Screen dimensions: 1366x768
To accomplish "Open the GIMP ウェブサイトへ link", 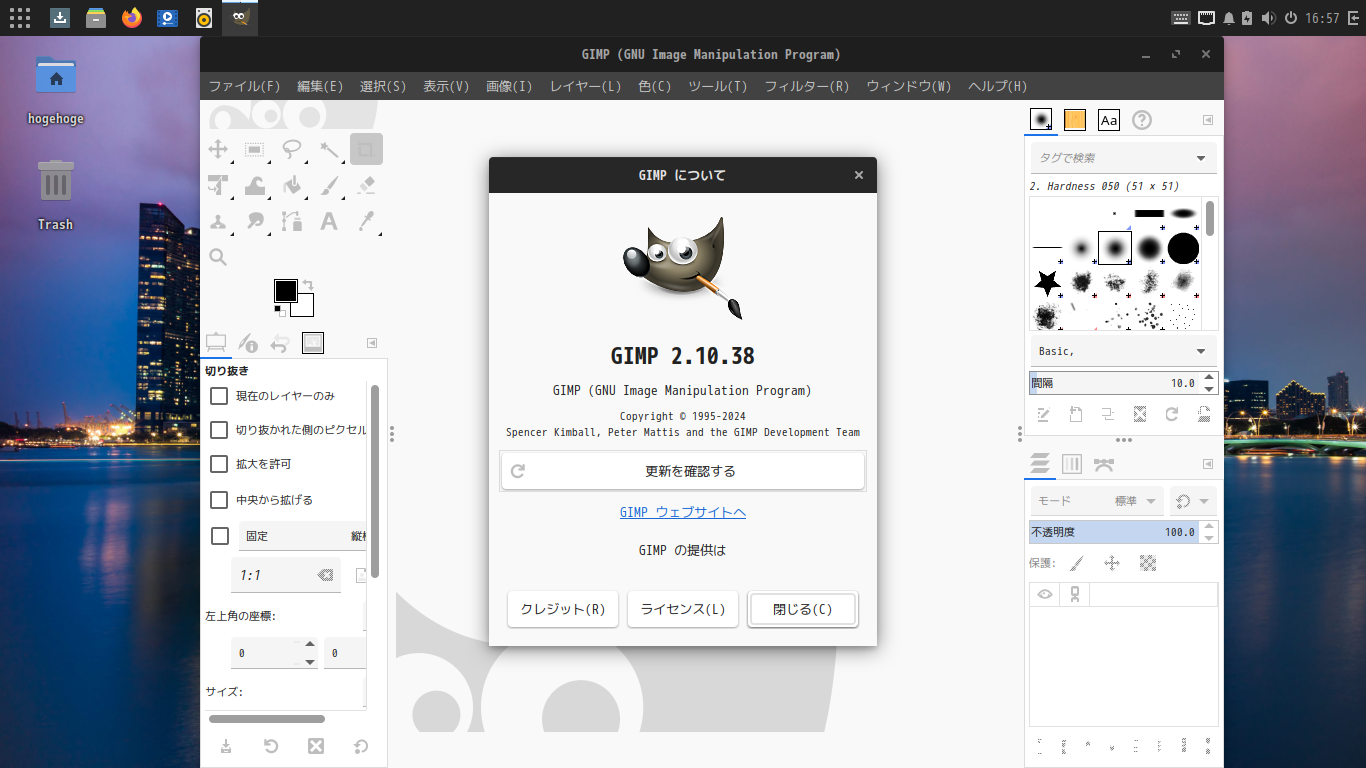I will coord(683,512).
